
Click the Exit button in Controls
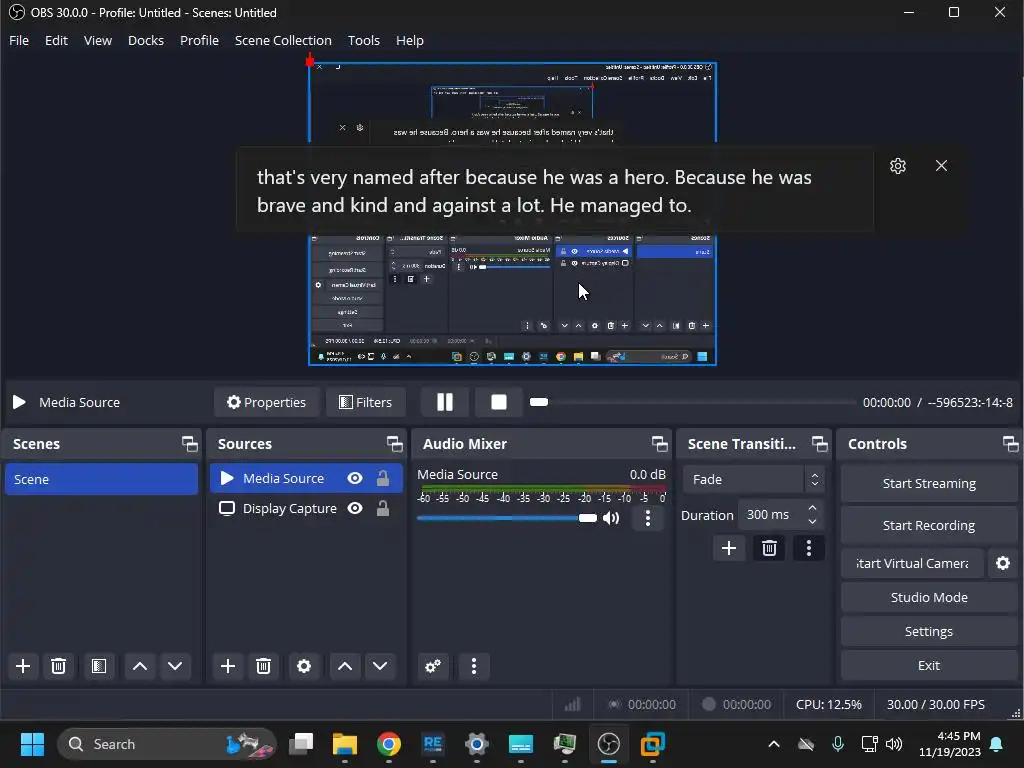click(x=929, y=665)
